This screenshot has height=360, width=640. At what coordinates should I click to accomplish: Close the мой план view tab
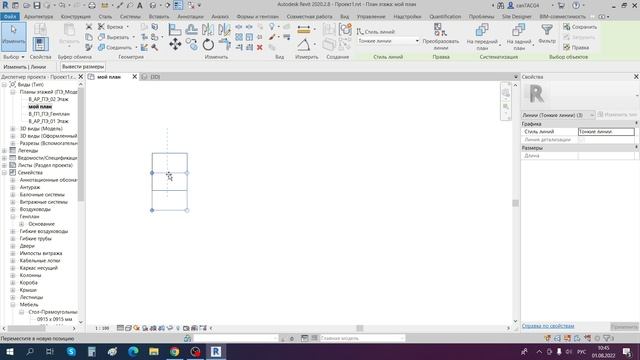click(x=135, y=77)
